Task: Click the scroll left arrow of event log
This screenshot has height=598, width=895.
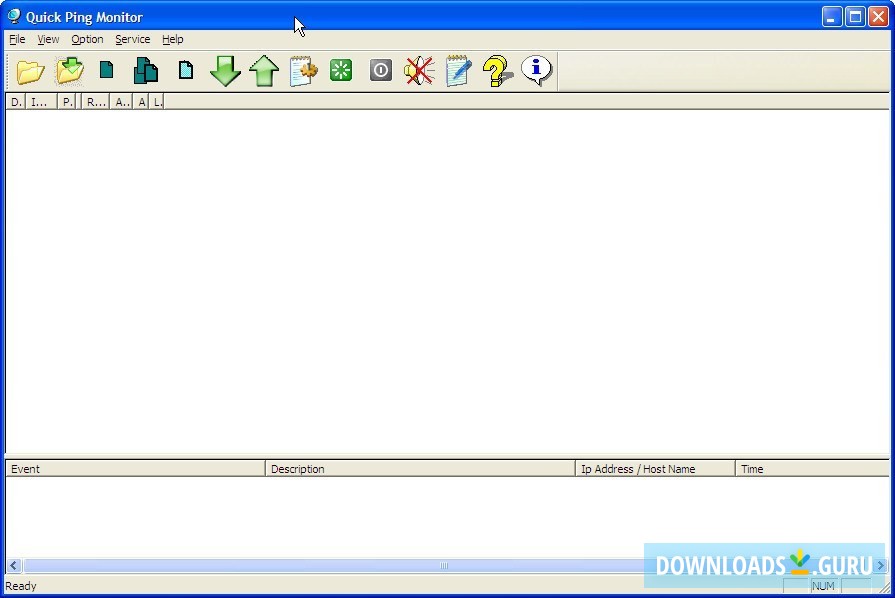Action: (14, 565)
